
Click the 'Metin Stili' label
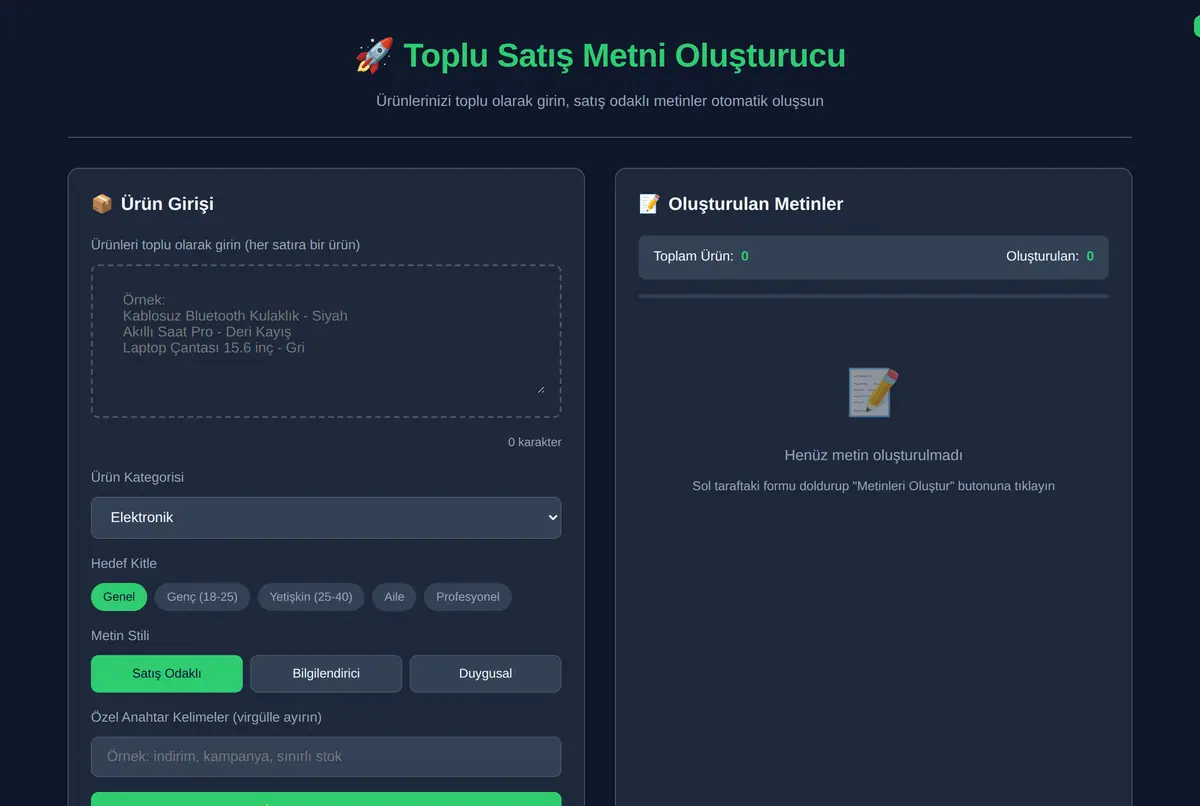pos(120,635)
